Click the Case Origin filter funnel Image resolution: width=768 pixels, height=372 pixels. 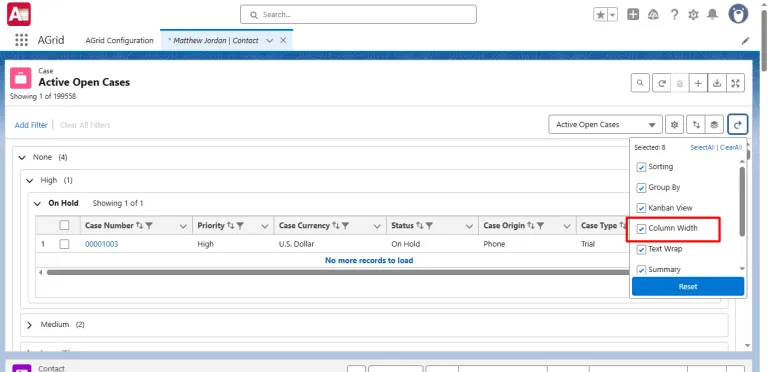(x=541, y=226)
